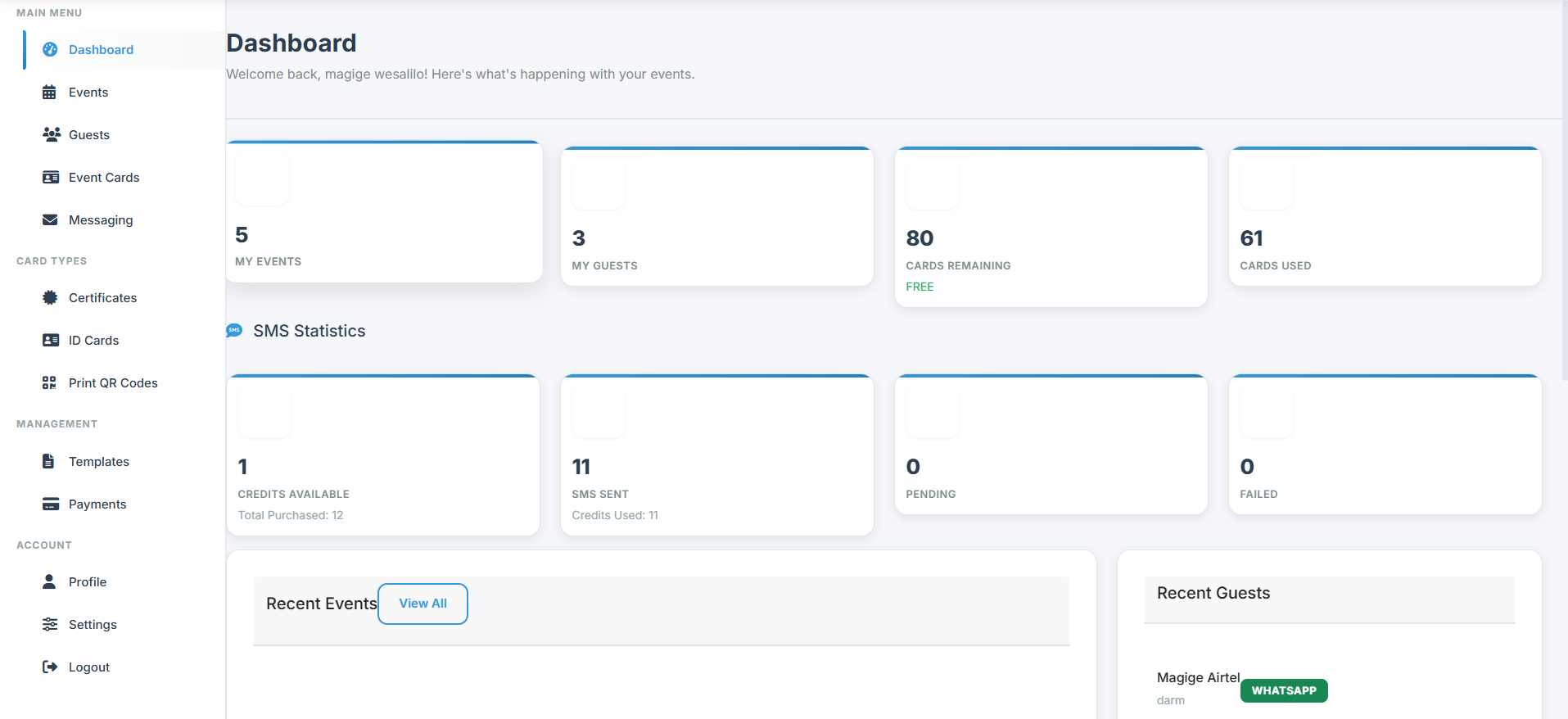Click the ID Cards icon
1568x719 pixels.
point(51,340)
